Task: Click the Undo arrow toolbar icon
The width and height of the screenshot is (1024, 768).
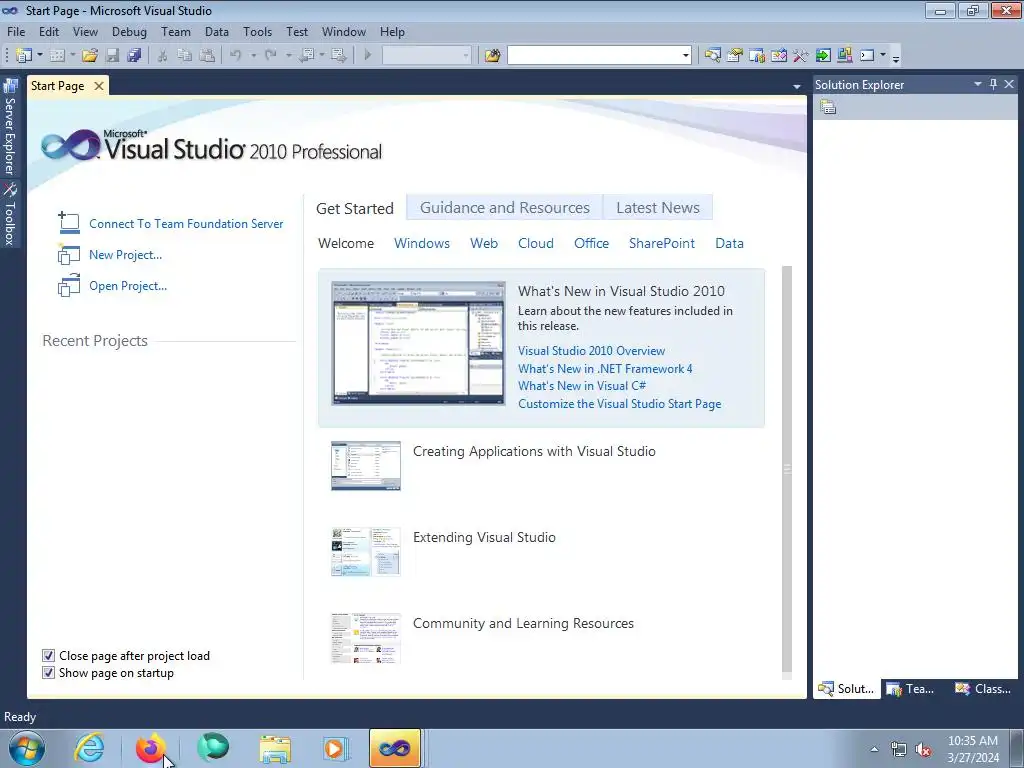Action: (x=236, y=56)
